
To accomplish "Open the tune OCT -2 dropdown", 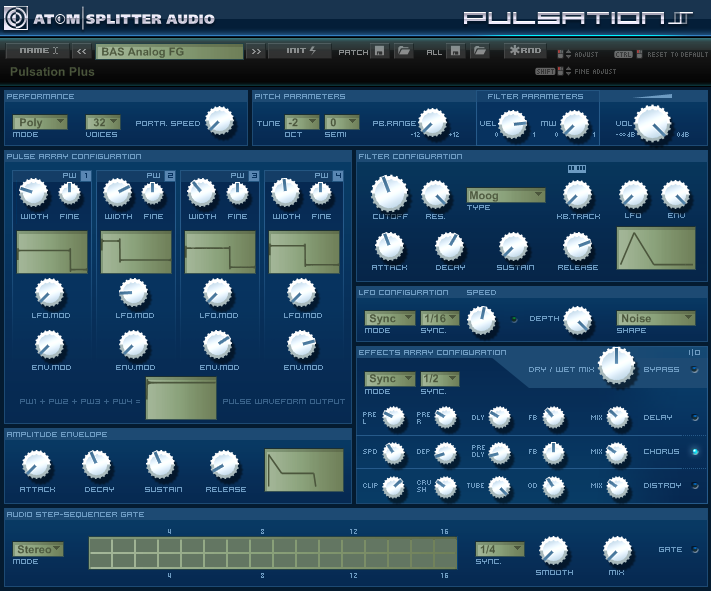I will click(x=302, y=122).
